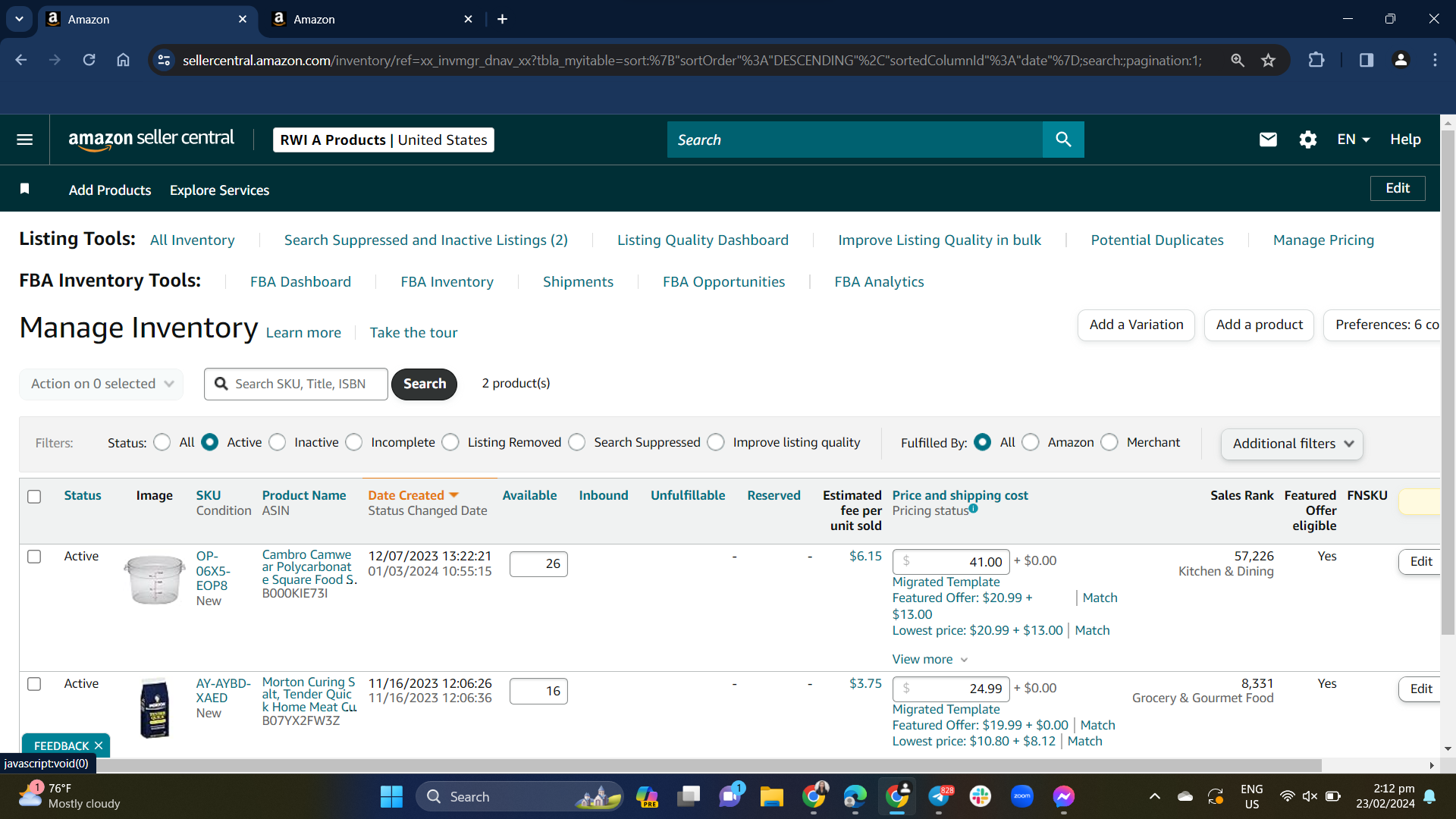Choose the Inactive status filter
This screenshot has width=1456, height=819.
coord(278,442)
